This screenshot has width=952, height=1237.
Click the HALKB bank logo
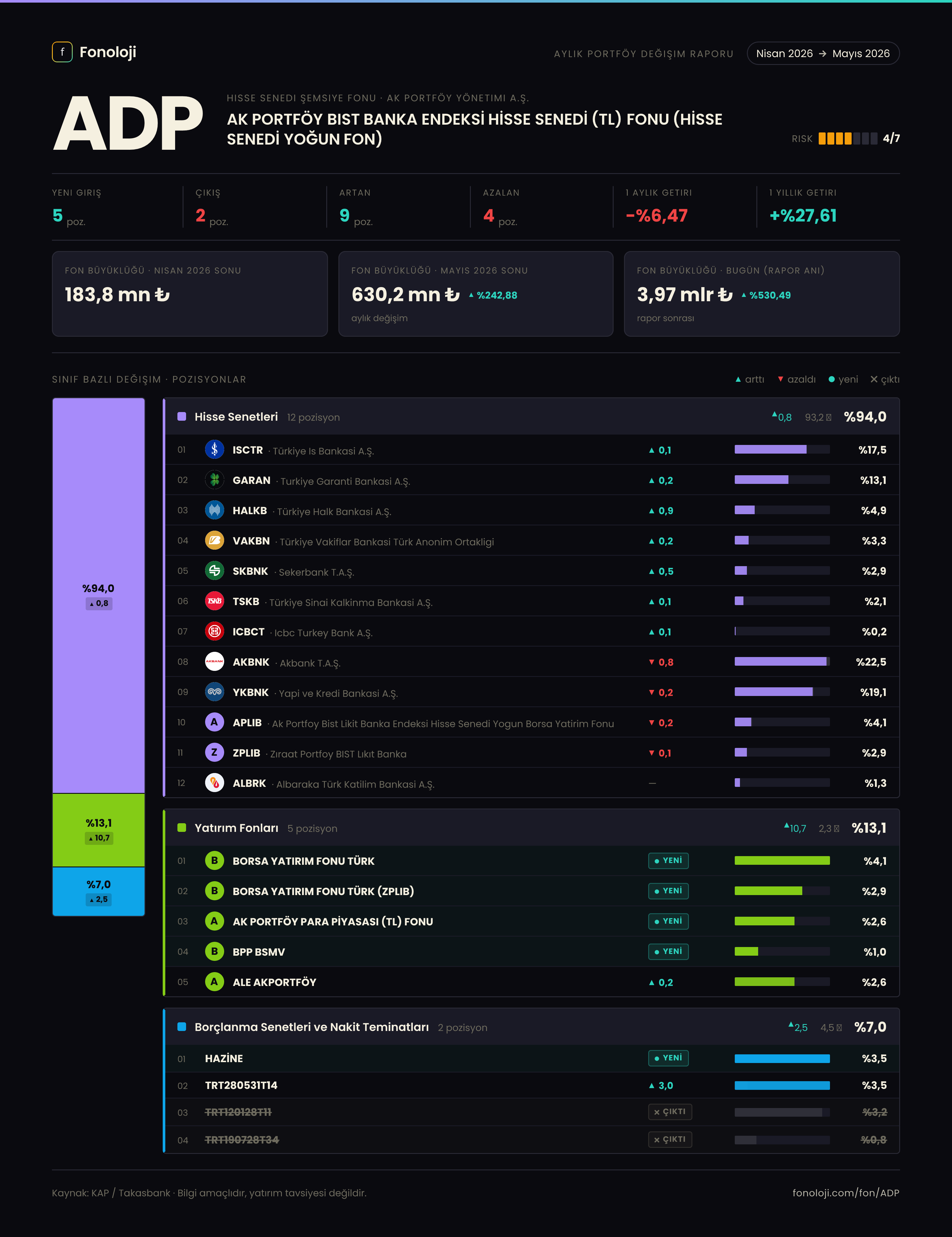(214, 510)
